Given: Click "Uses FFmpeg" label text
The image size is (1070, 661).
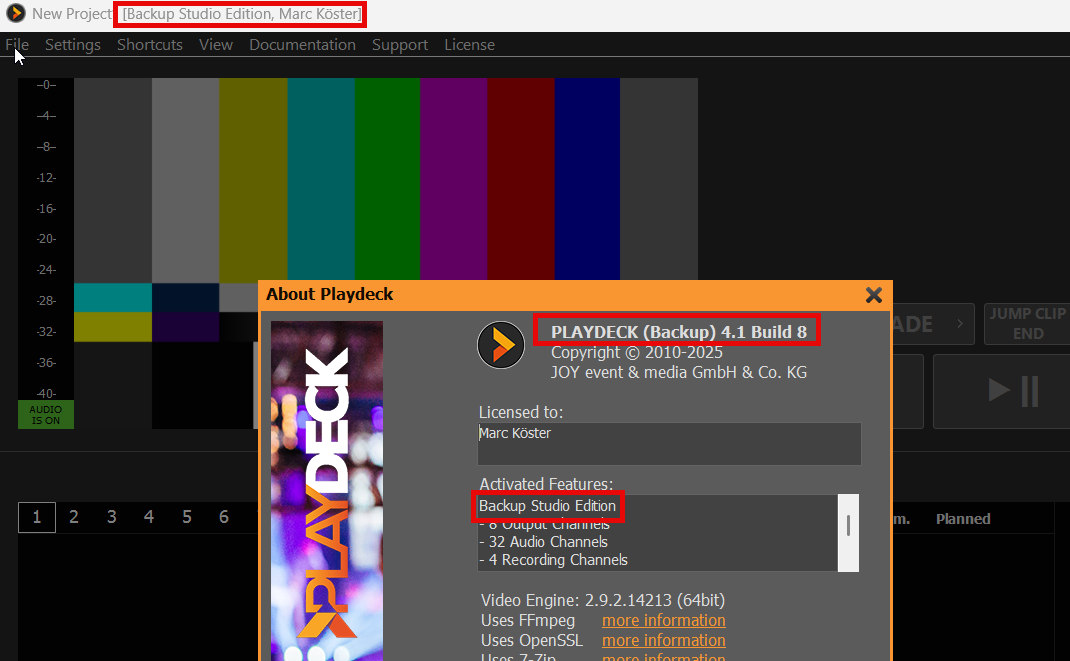Looking at the screenshot, I should click(x=527, y=620).
